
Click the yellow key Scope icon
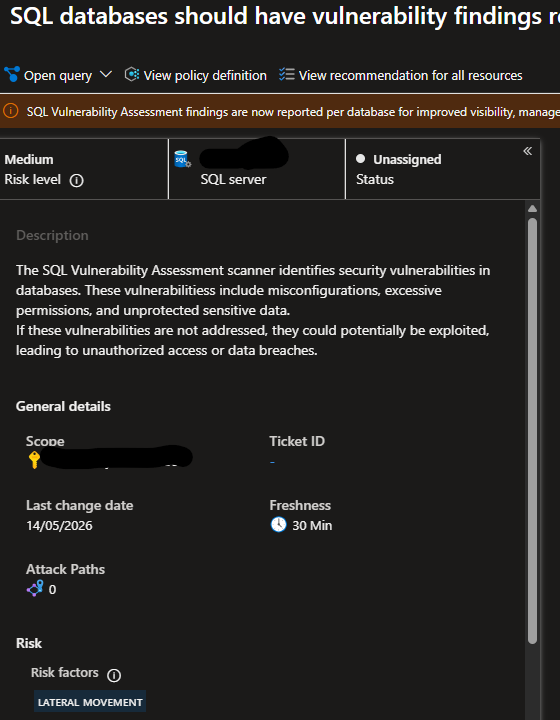[x=34, y=460]
